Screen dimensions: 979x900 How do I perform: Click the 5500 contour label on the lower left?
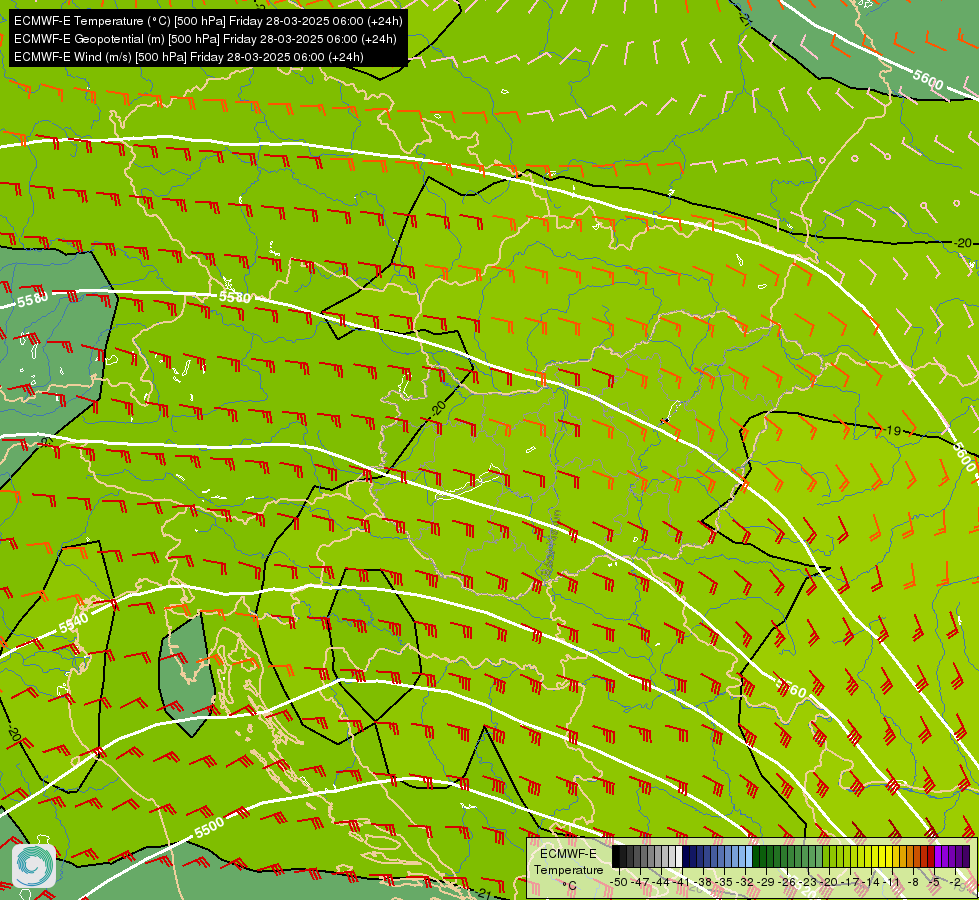click(209, 828)
